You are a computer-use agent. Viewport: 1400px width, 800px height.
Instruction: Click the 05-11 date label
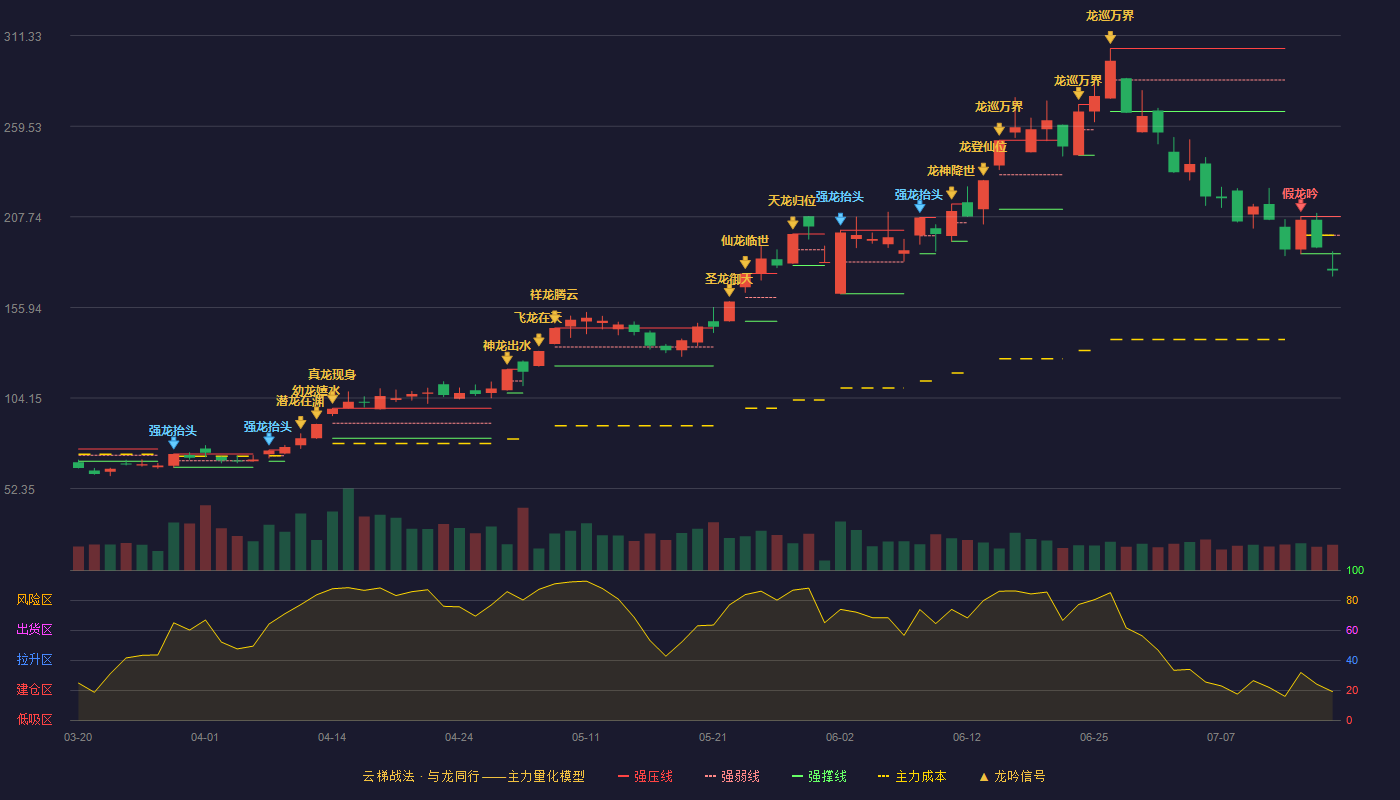point(586,737)
